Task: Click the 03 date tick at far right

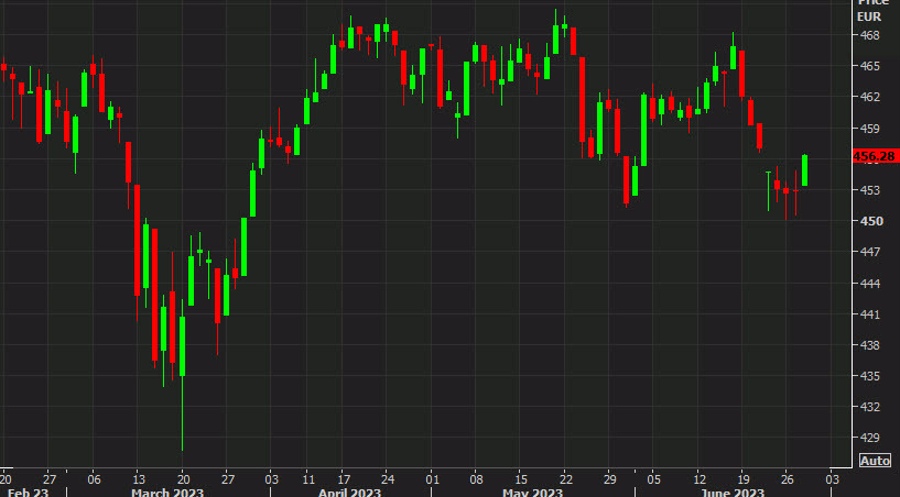Action: [x=832, y=478]
